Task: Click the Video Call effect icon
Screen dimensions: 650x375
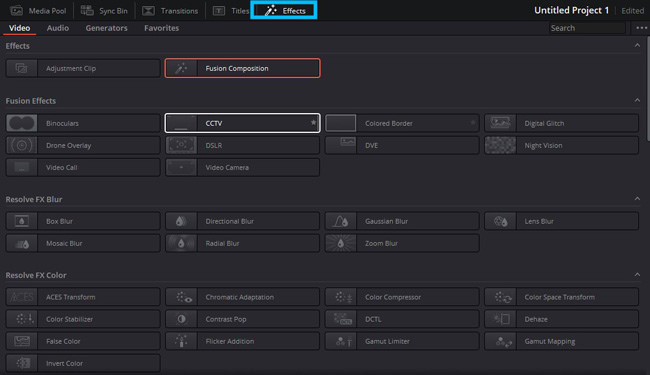Action: [22, 167]
